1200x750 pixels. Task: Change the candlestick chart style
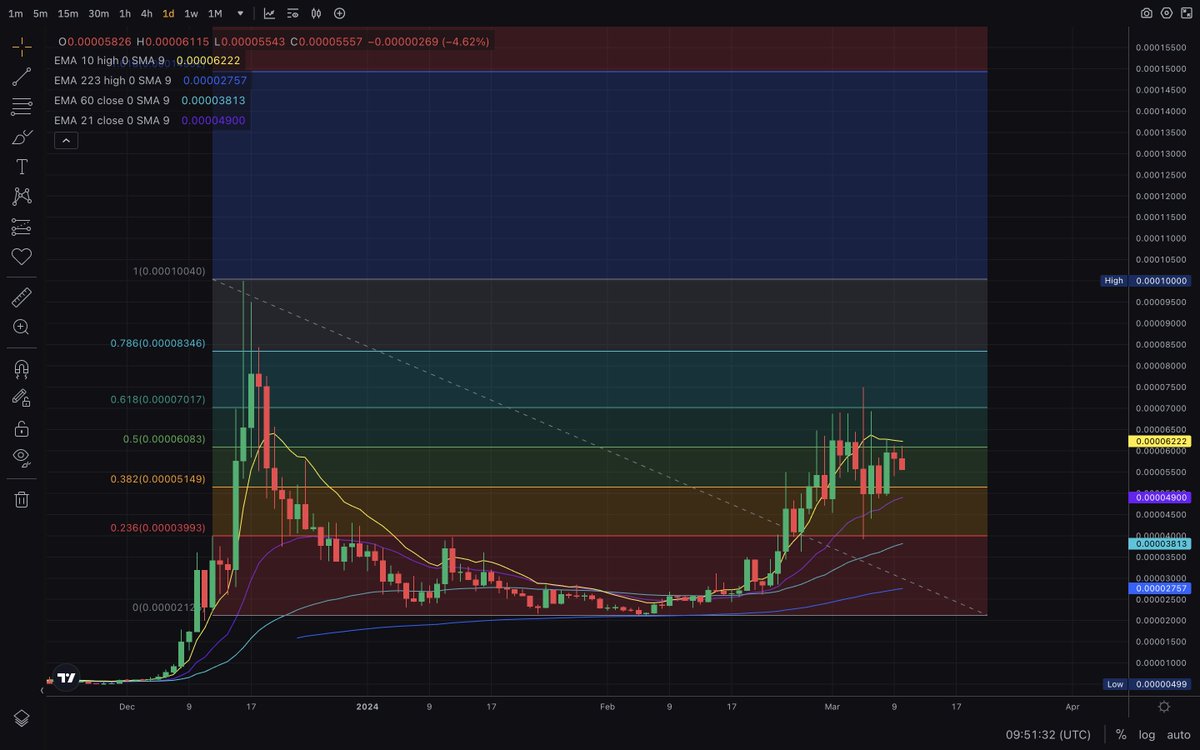[317, 14]
